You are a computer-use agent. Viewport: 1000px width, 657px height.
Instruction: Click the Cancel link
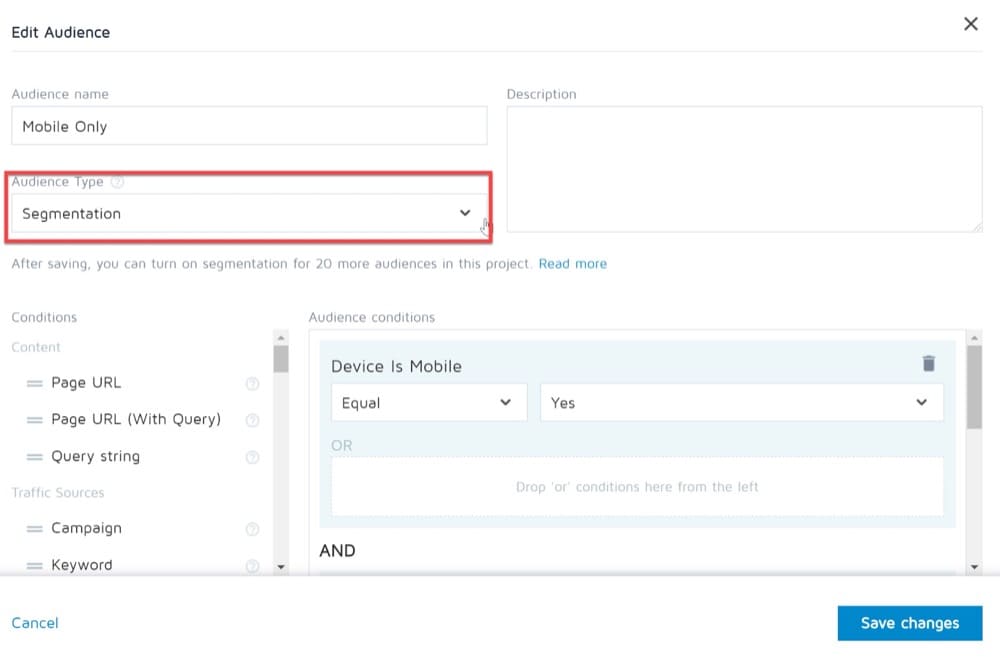pyautogui.click(x=35, y=623)
